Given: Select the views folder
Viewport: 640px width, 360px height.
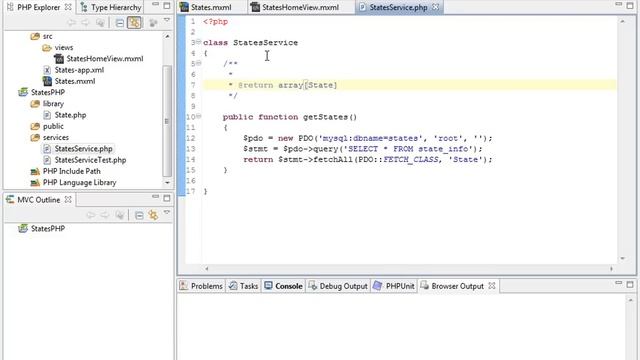Looking at the screenshot, I should point(64,48).
